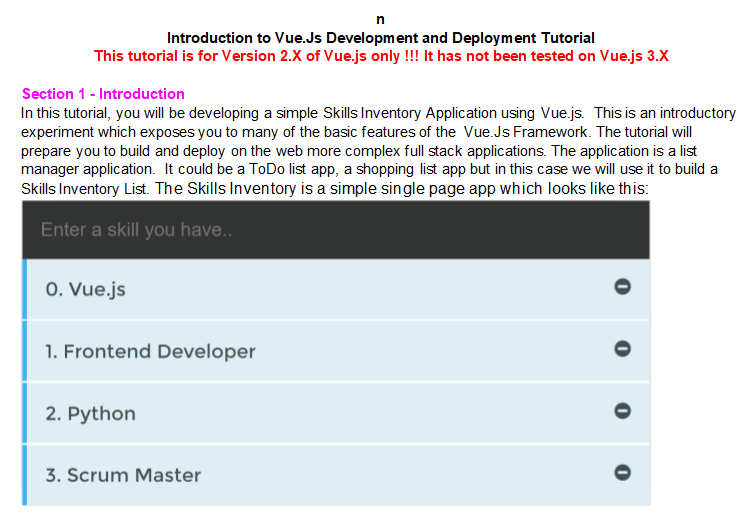Screen dimensions: 743x513
Task: Select the '3. Scrum Master' entry text
Action: point(123,475)
